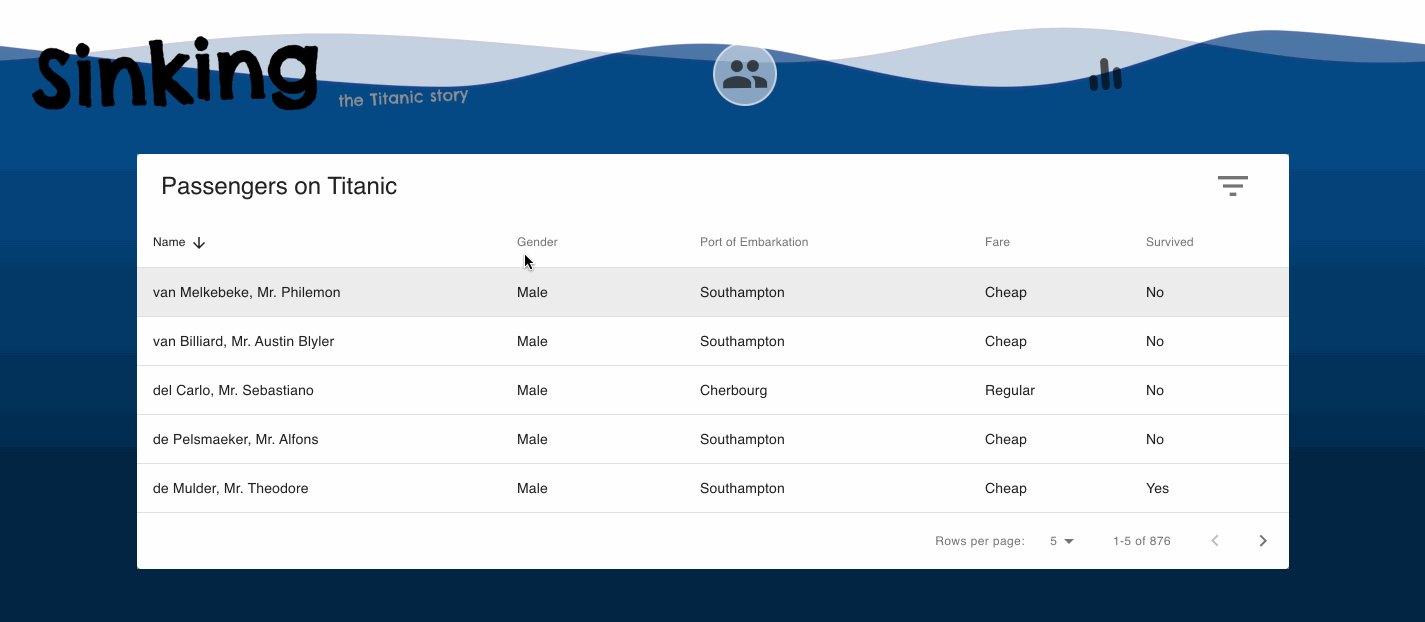The image size is (1425, 622).
Task: Click Cheap fare in van Billiard row
Action: pyautogui.click(x=1006, y=341)
